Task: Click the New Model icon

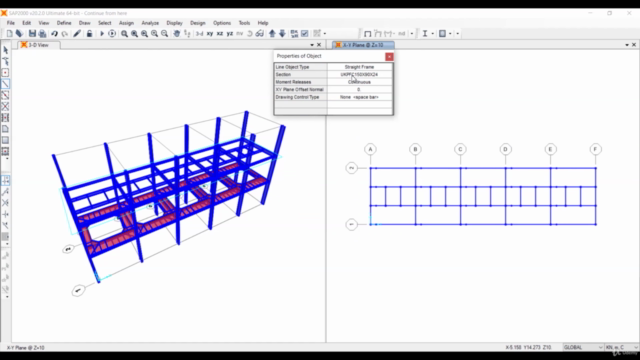Action: coord(9,33)
